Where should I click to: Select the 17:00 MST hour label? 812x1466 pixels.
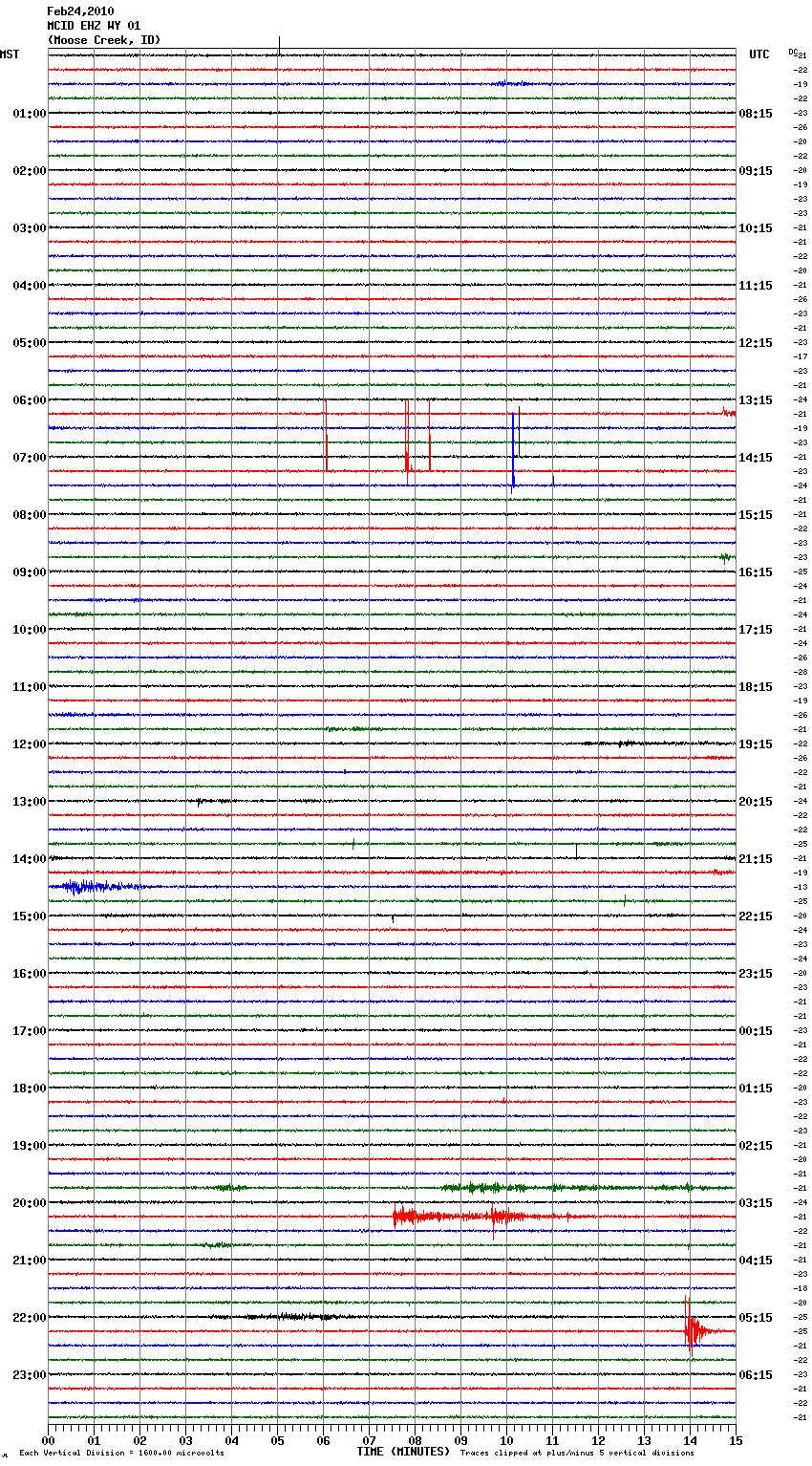tap(30, 1031)
